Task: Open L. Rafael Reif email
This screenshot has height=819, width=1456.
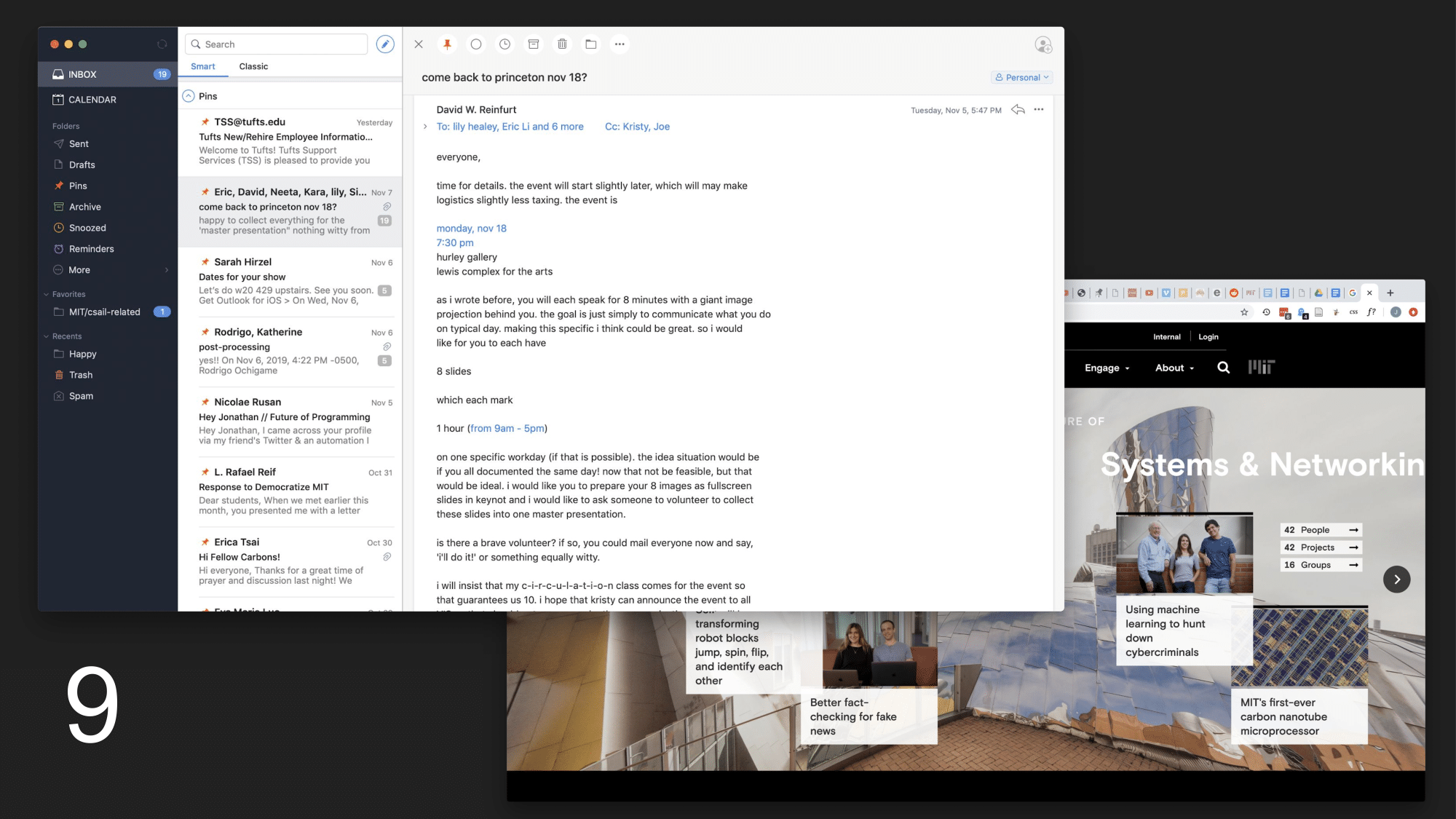Action: tap(290, 491)
